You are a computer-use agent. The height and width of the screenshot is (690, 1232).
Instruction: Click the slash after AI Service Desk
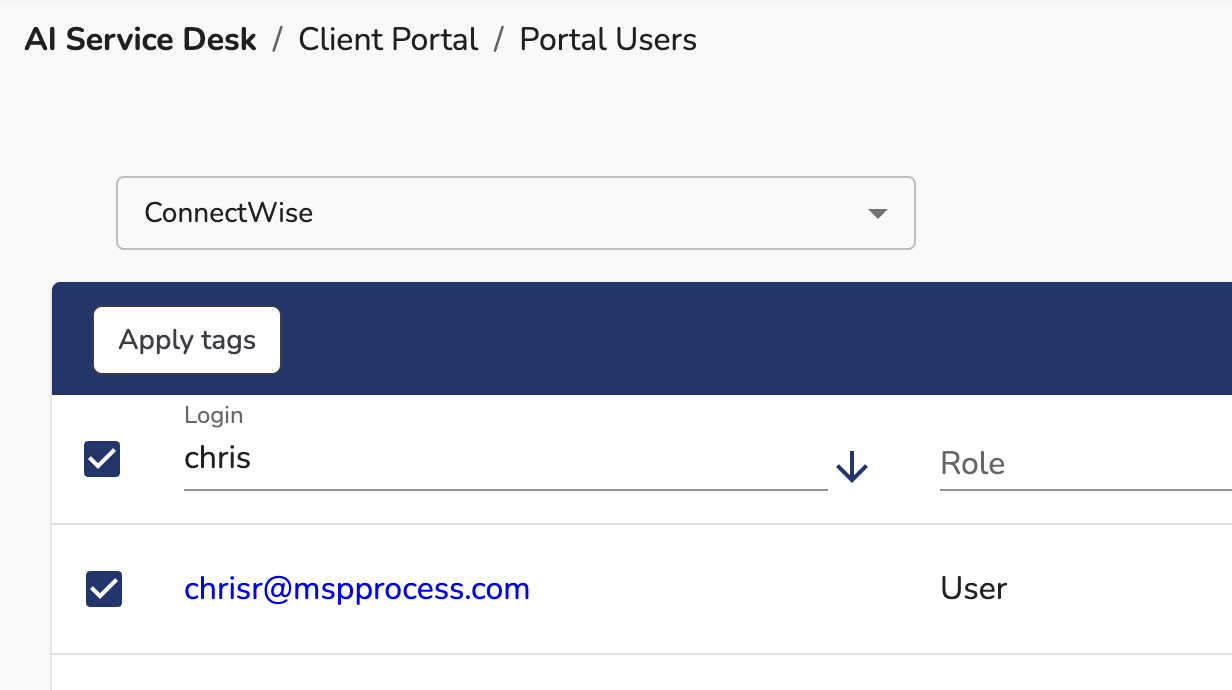click(278, 40)
